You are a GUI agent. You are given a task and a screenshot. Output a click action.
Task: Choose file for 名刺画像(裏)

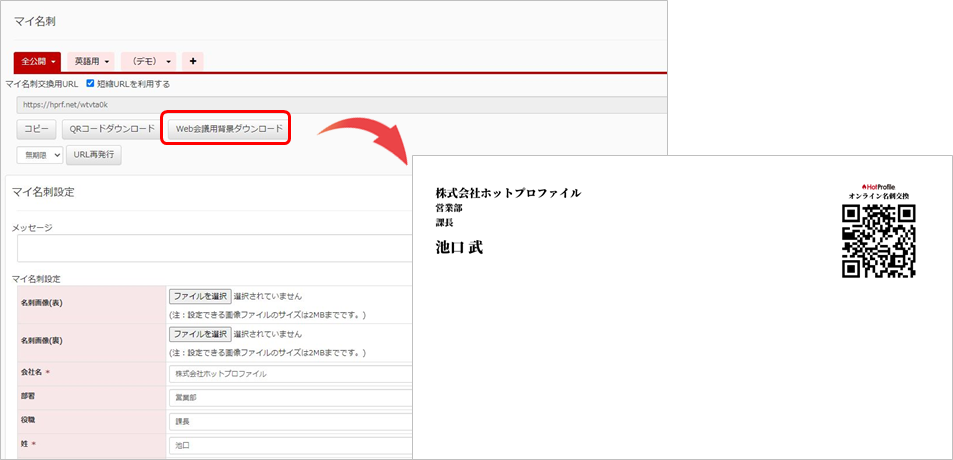click(x=199, y=334)
